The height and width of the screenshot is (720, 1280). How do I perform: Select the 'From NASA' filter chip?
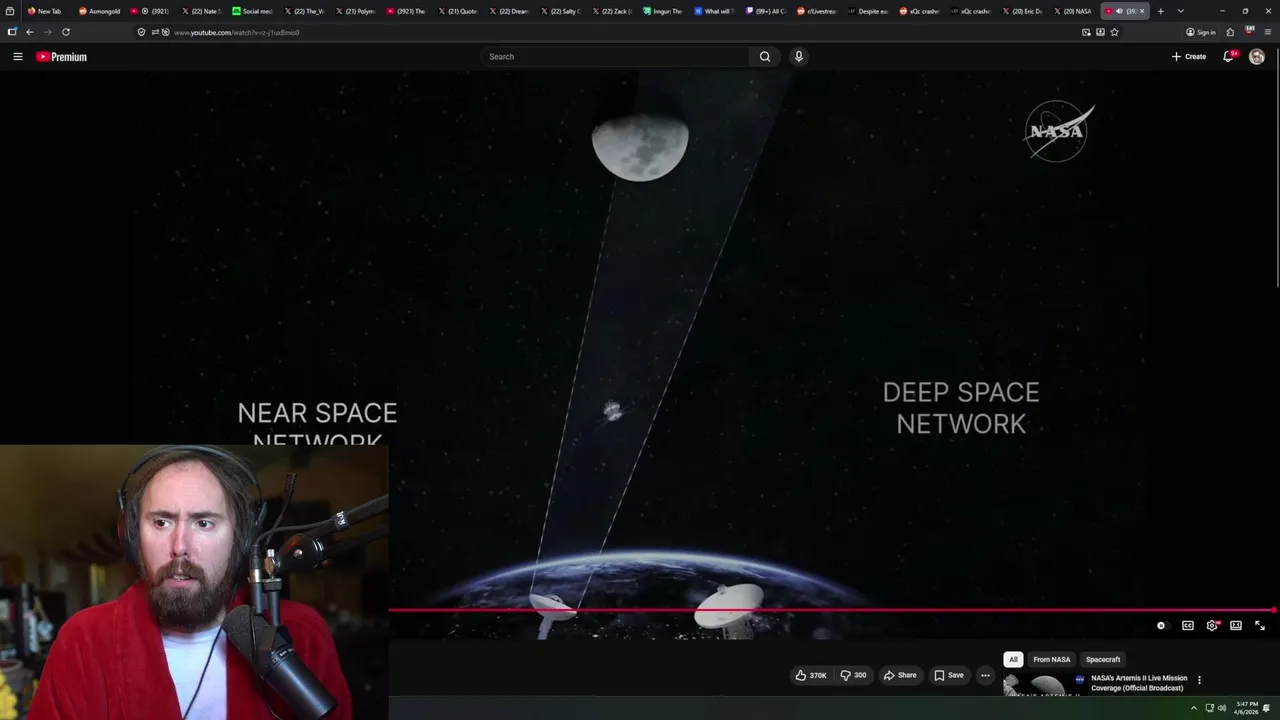(1051, 660)
